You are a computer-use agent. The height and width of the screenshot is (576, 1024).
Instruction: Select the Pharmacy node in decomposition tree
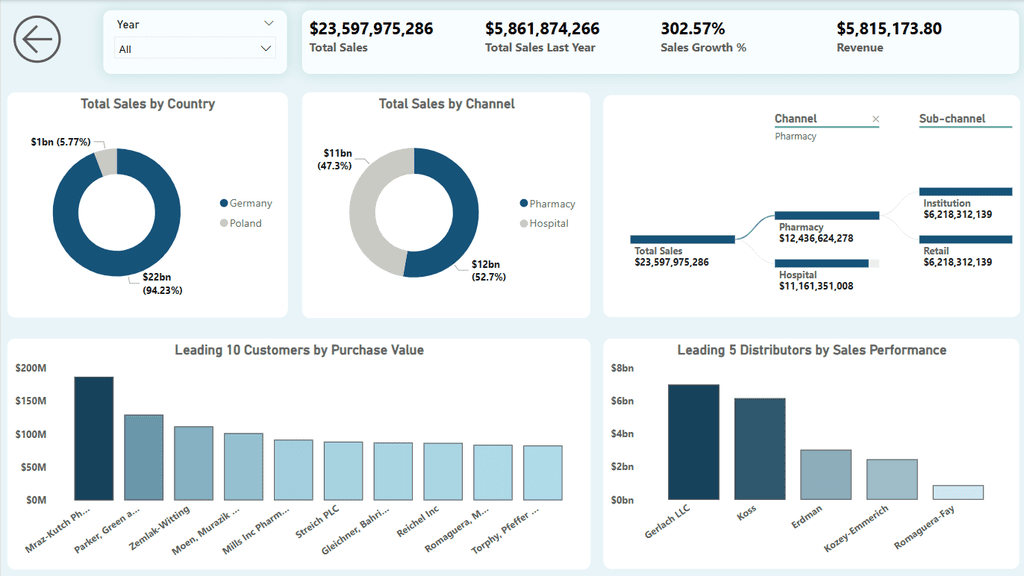[827, 216]
